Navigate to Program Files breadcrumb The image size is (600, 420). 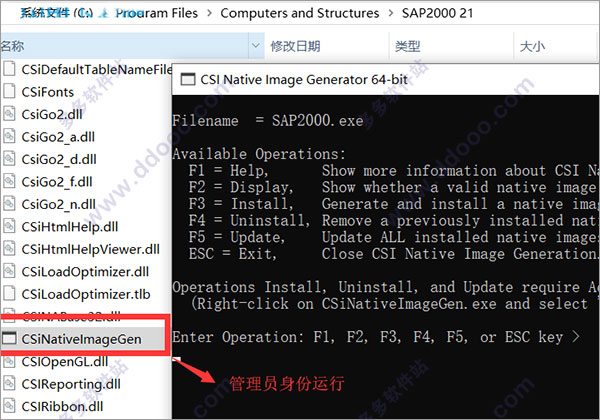(x=157, y=13)
